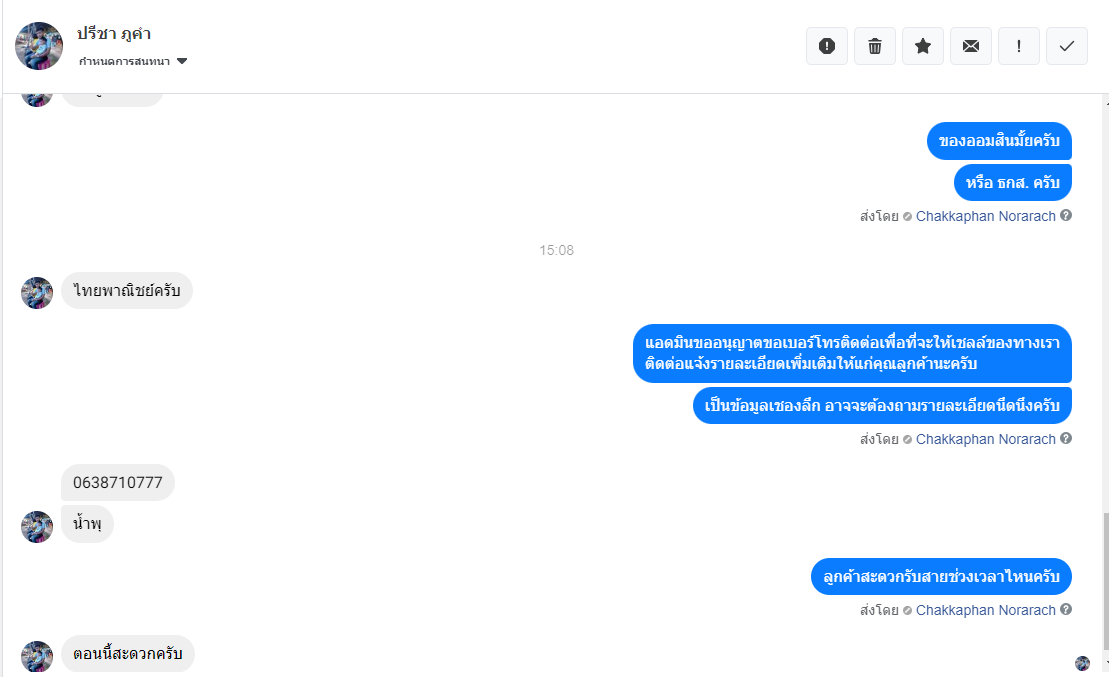The height and width of the screenshot is (677, 1109).
Task: Click phone number 0638710777 message
Action: [x=117, y=482]
